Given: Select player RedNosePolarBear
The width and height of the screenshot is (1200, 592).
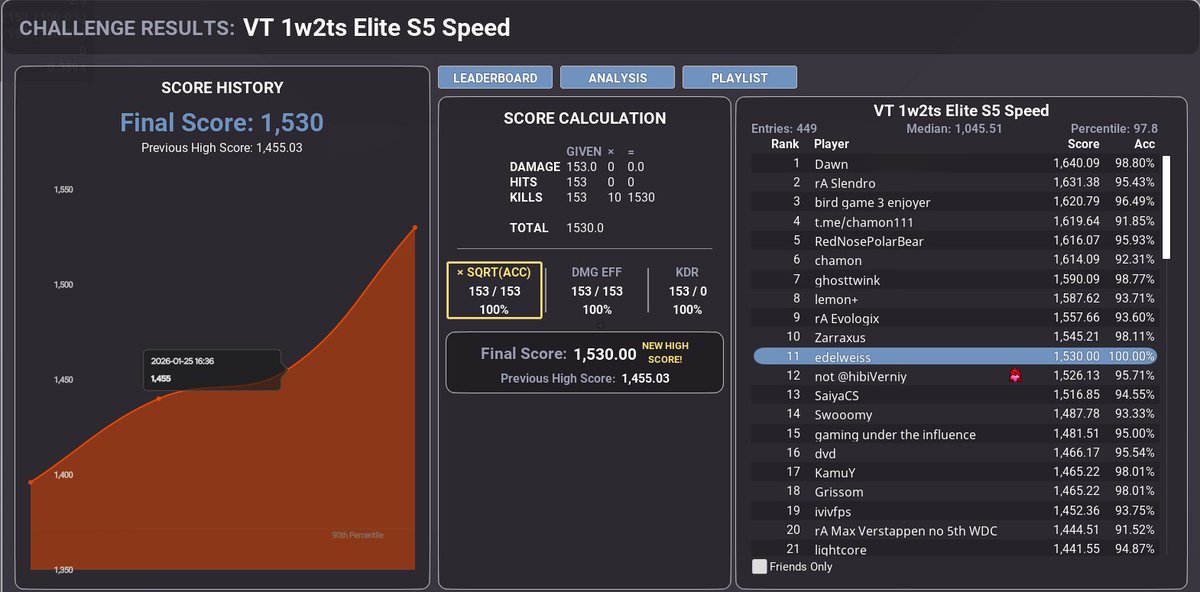Looking at the screenshot, I should coord(955,241).
